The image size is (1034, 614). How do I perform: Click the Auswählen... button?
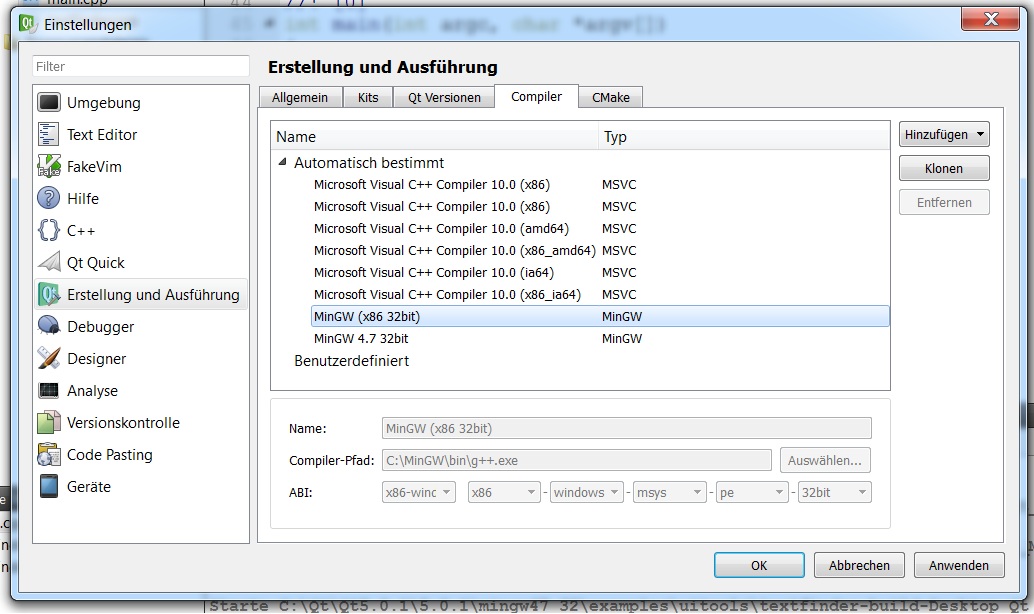click(x=824, y=460)
